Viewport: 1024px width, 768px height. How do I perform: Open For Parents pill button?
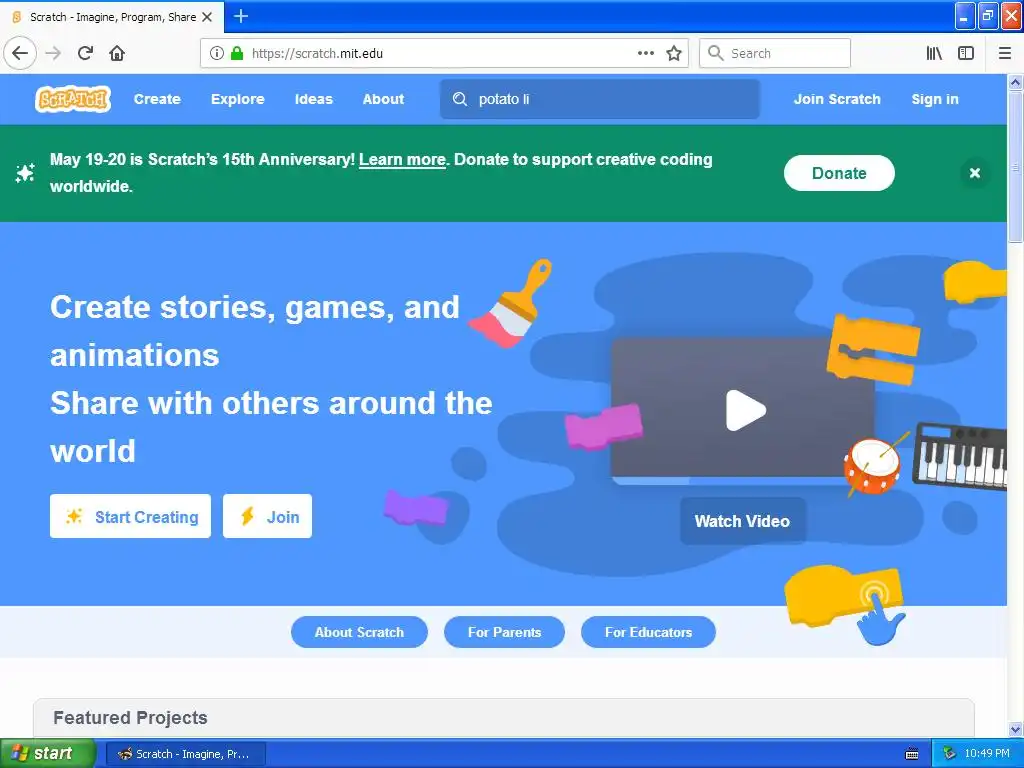click(x=504, y=632)
